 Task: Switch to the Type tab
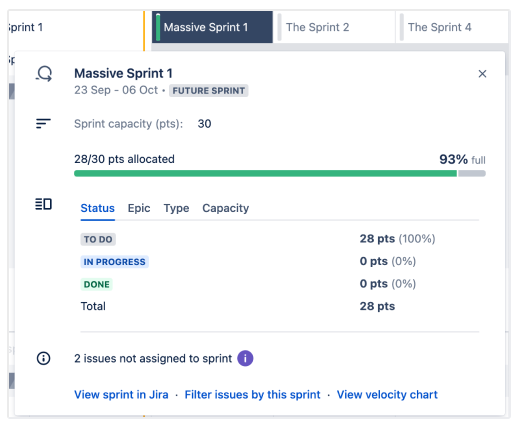click(176, 208)
